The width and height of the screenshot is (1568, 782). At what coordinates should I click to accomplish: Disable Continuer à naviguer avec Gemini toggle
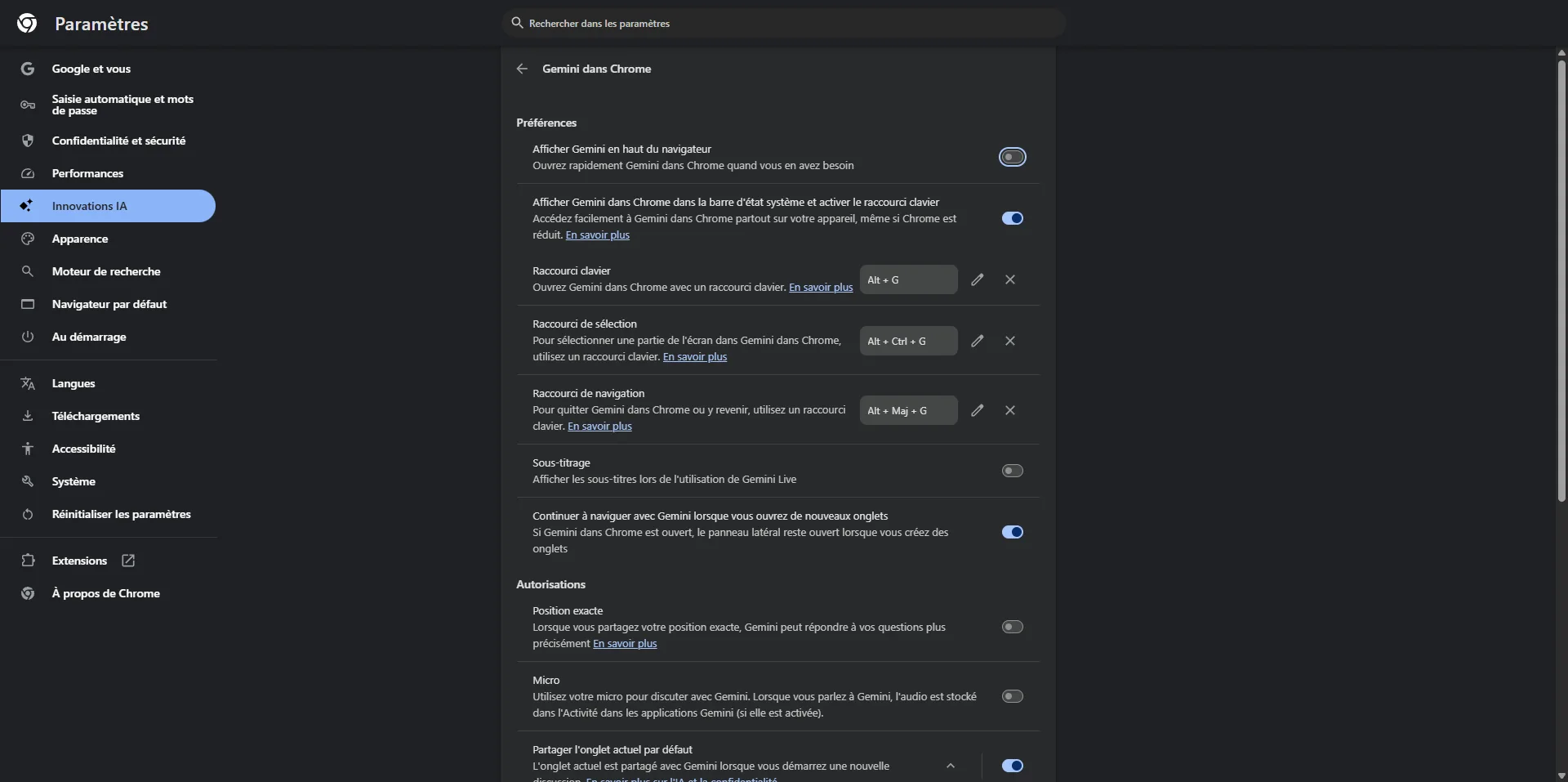tap(1013, 532)
